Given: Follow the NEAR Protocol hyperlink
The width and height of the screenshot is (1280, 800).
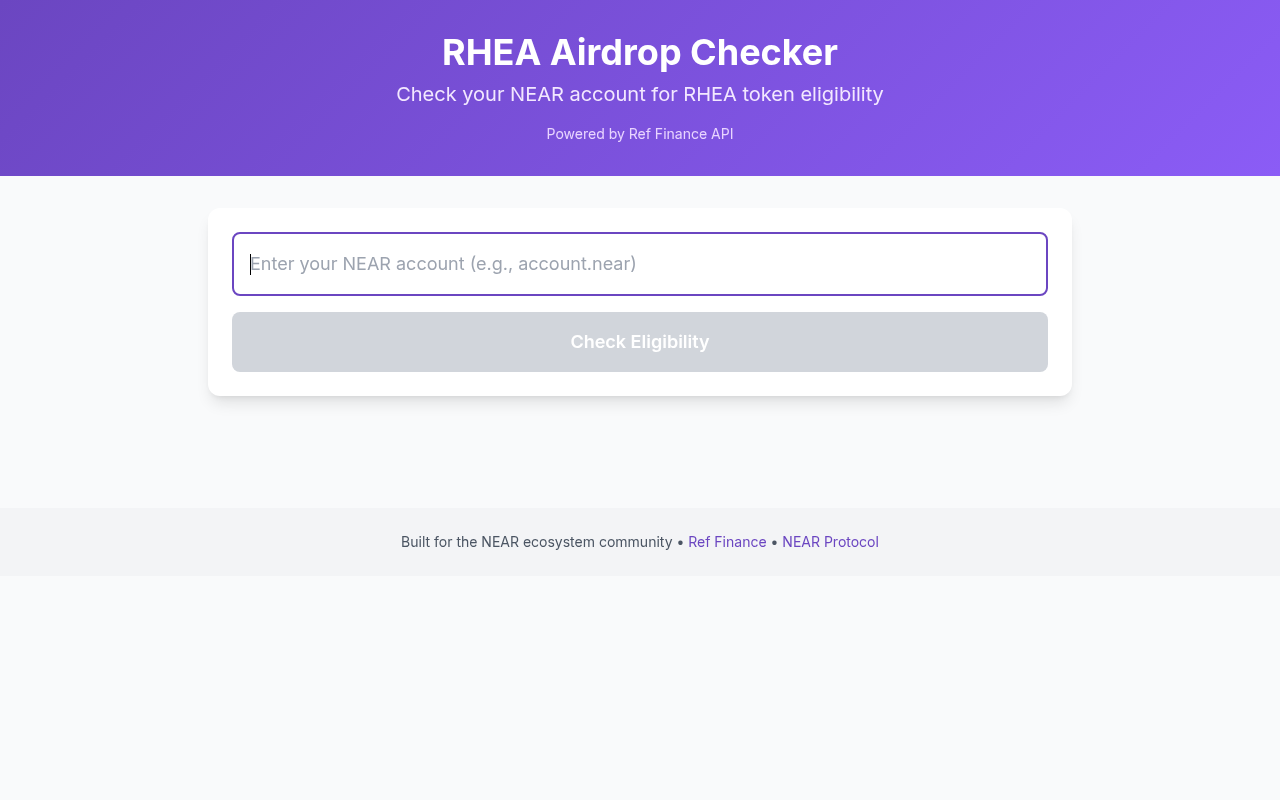Looking at the screenshot, I should [830, 541].
